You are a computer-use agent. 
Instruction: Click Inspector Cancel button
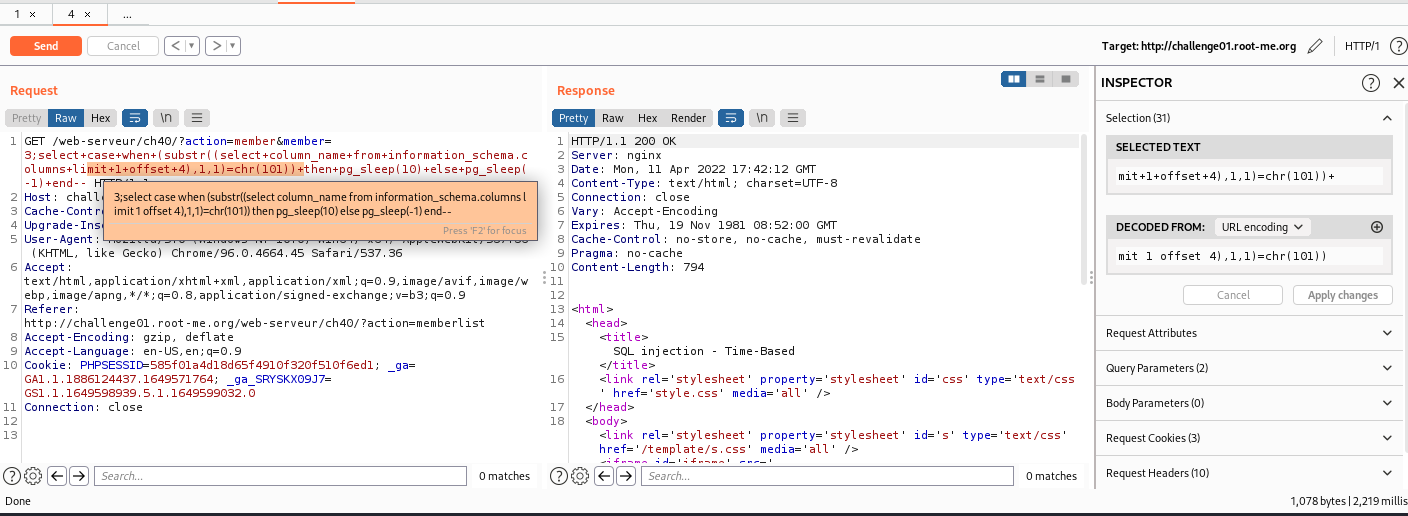tap(1233, 295)
